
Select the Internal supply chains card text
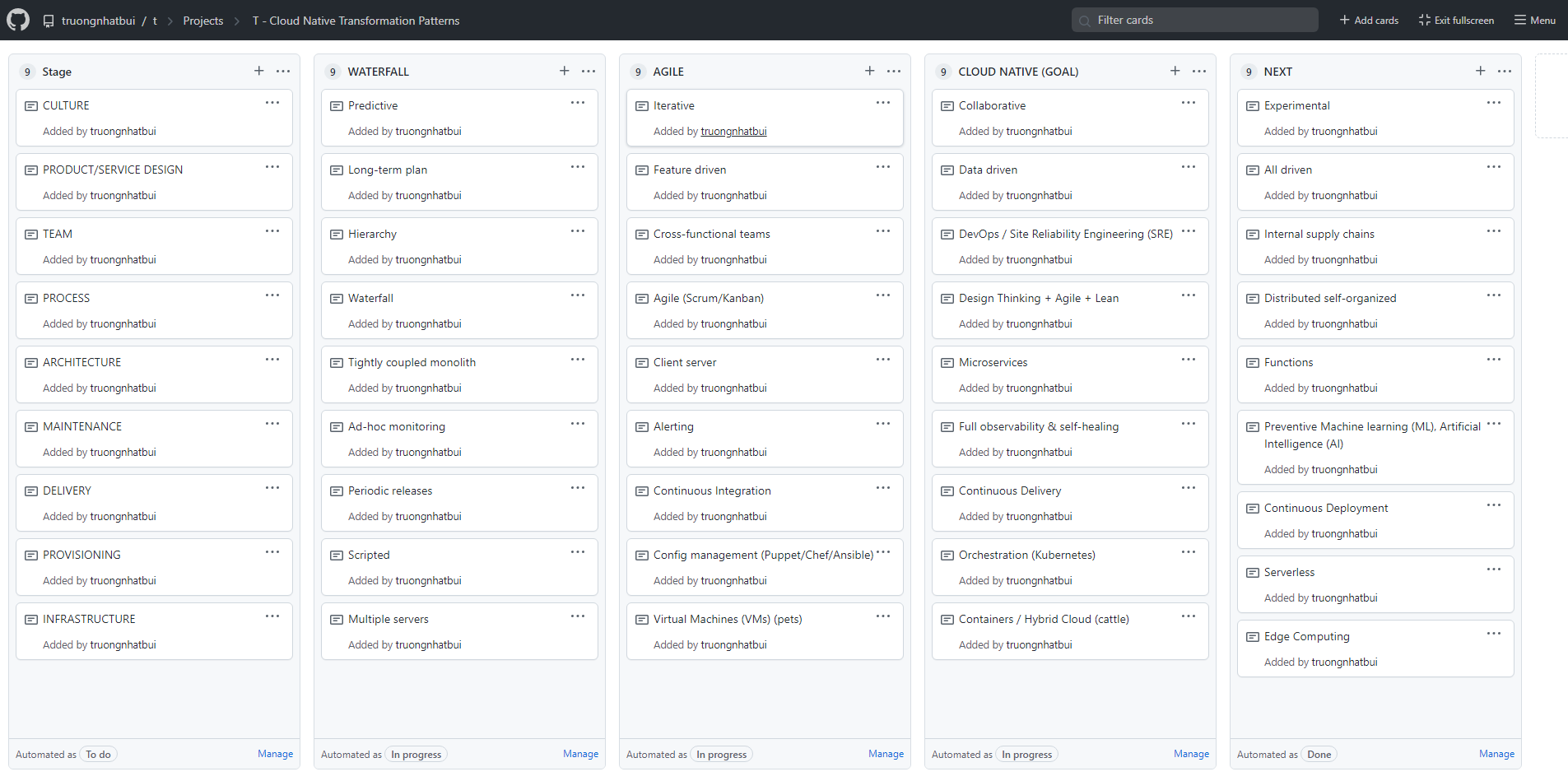(1319, 235)
